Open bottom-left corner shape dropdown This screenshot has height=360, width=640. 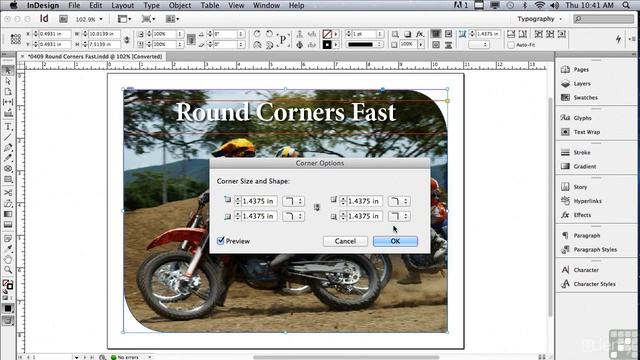point(293,216)
